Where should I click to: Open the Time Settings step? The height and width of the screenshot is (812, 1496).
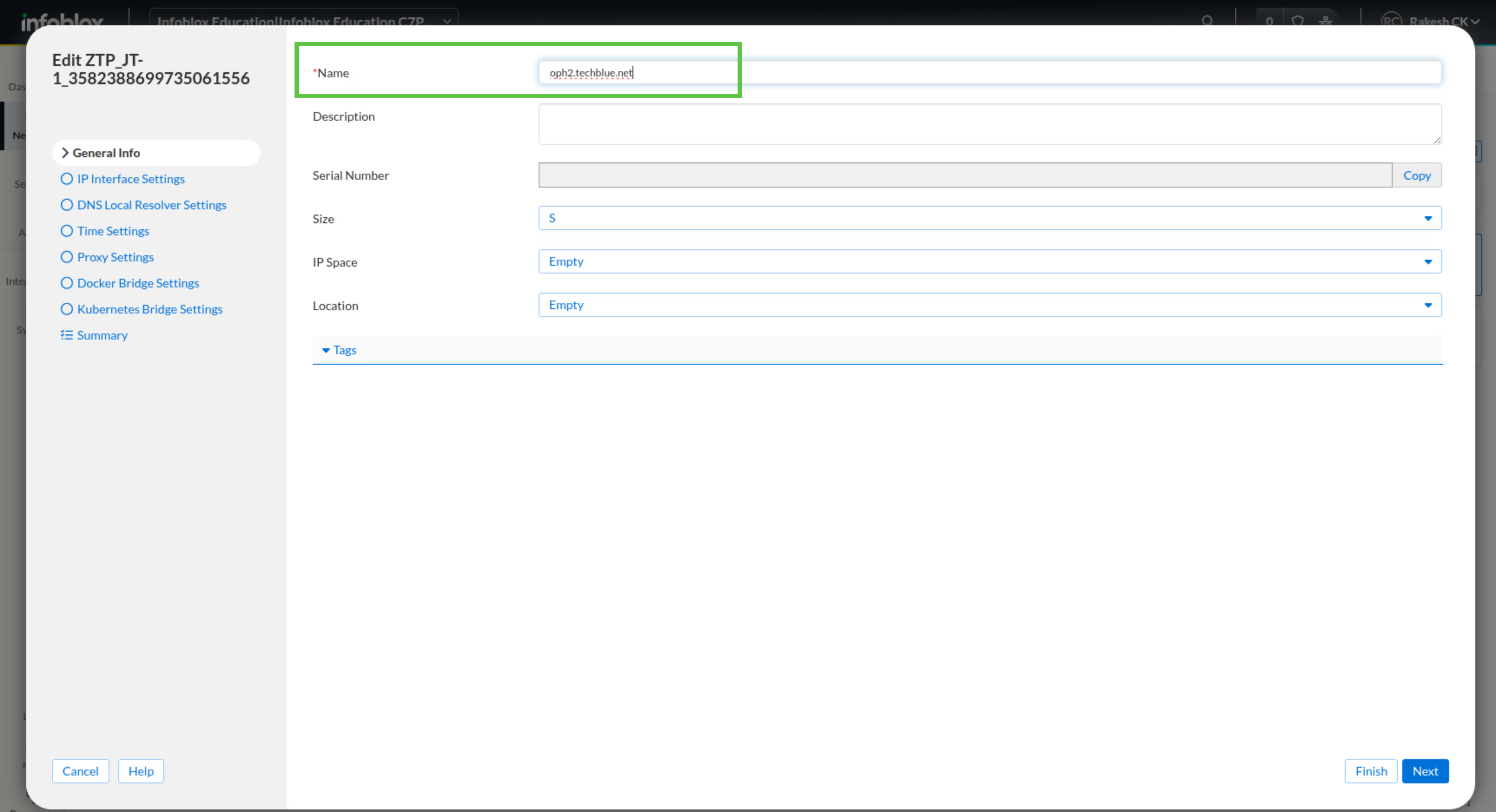click(x=113, y=231)
